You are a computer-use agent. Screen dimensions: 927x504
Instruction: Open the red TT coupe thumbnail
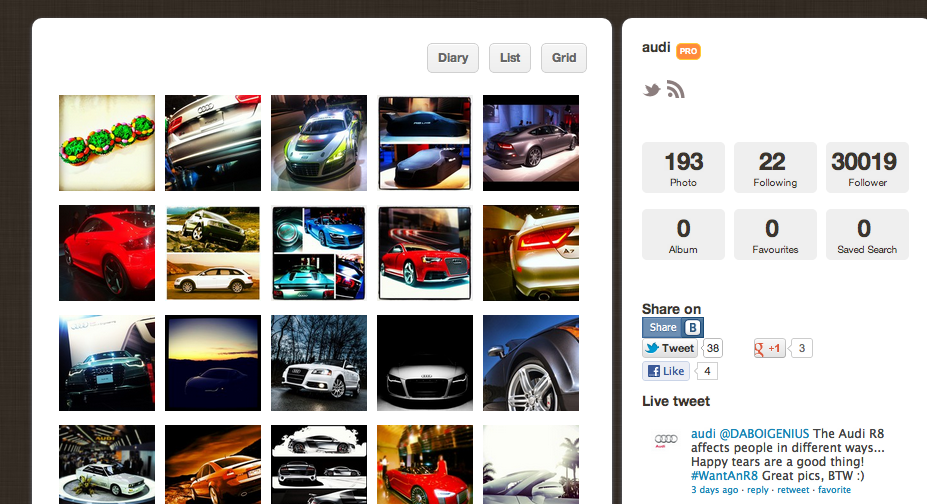pyautogui.click(x=107, y=253)
